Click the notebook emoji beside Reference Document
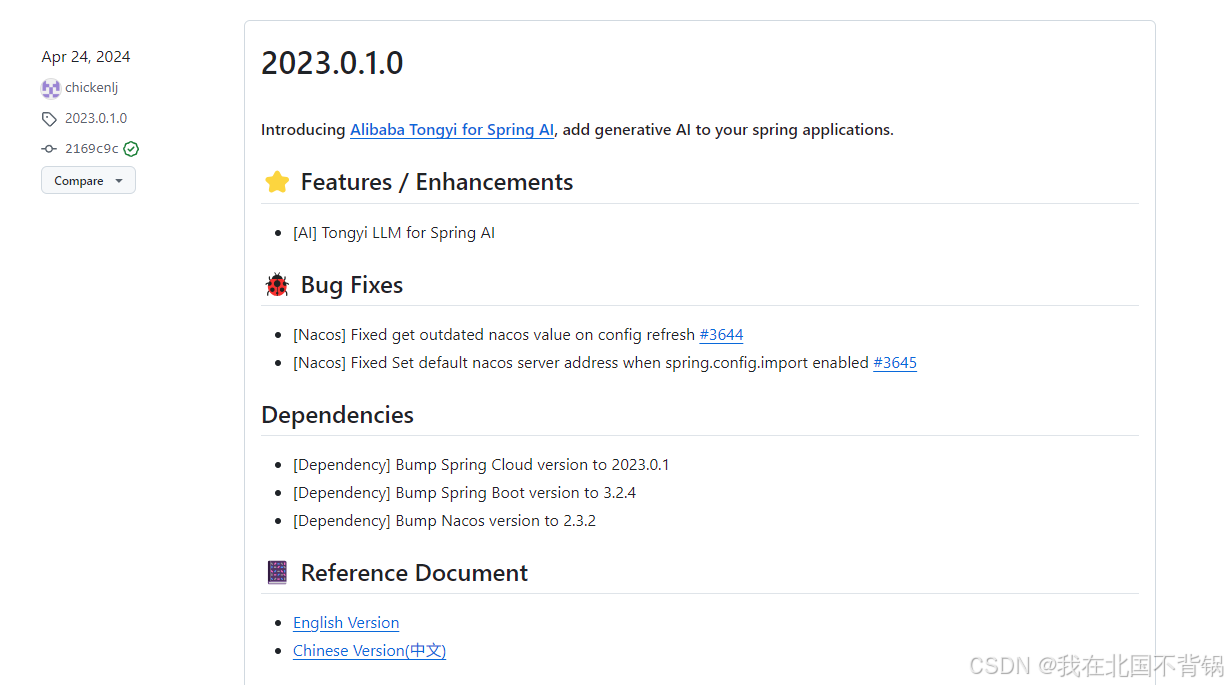The image size is (1228, 685). point(277,573)
